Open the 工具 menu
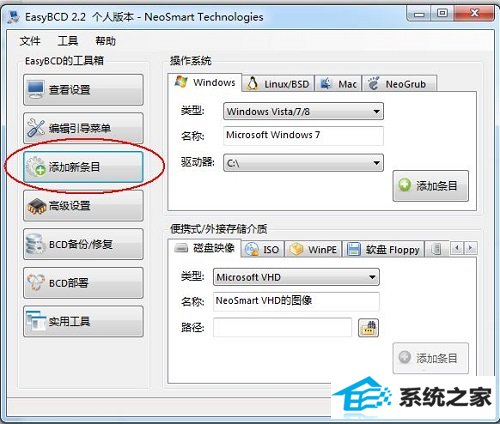 [68, 41]
